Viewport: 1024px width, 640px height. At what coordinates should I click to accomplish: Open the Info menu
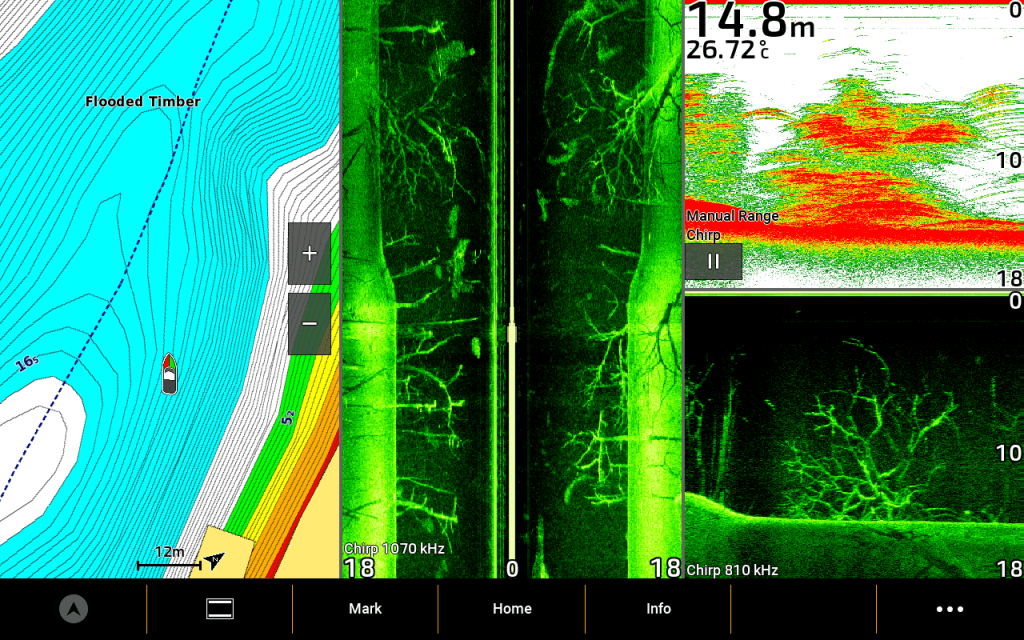tap(658, 609)
